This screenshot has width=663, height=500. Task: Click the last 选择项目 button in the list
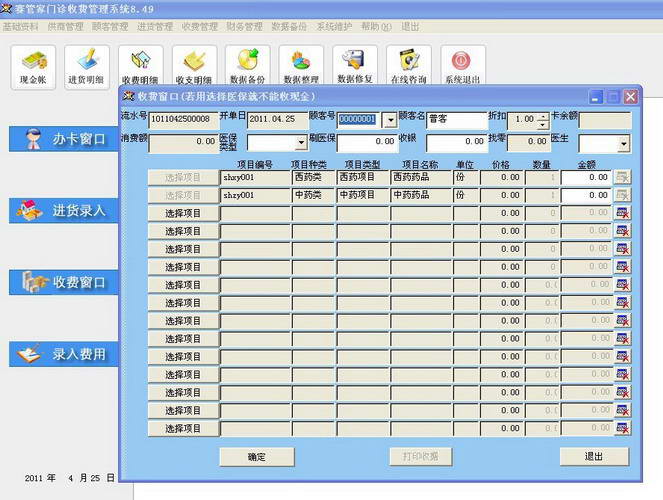[x=183, y=429]
